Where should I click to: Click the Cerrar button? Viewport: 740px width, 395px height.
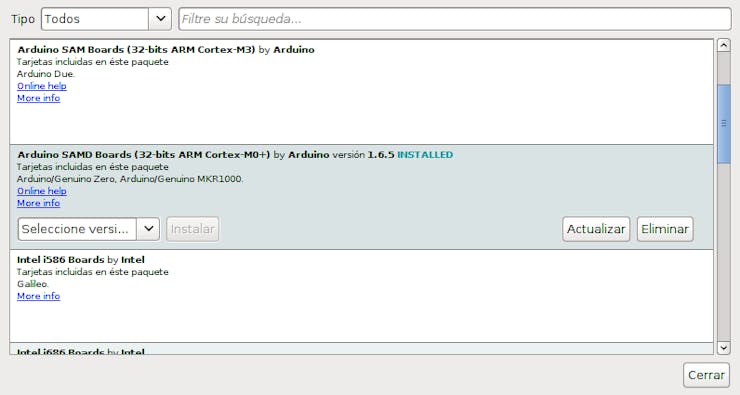pos(706,375)
